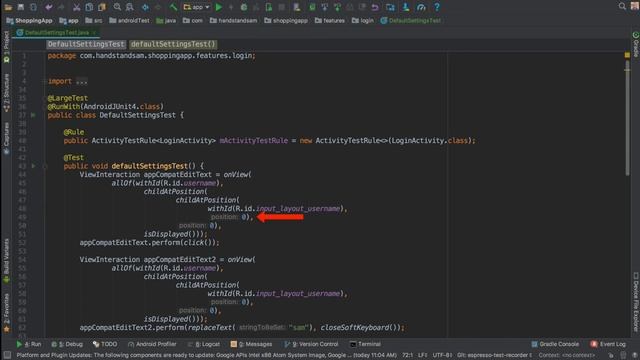640x360 pixels.
Task: Open file using the folder toolbar icon
Action: pos(8,7)
